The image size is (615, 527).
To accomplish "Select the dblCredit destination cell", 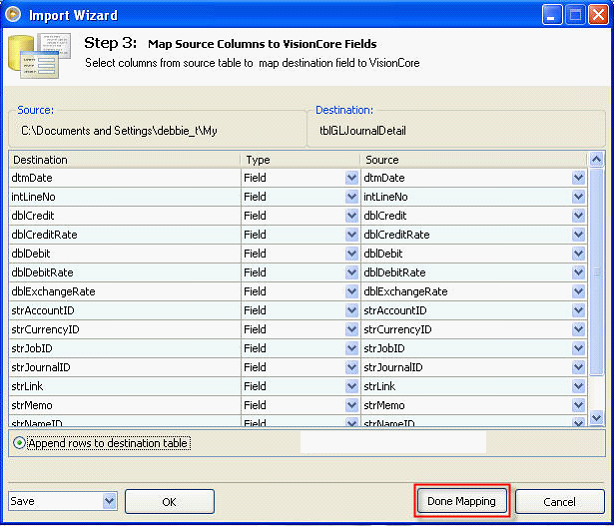I will (x=125, y=216).
